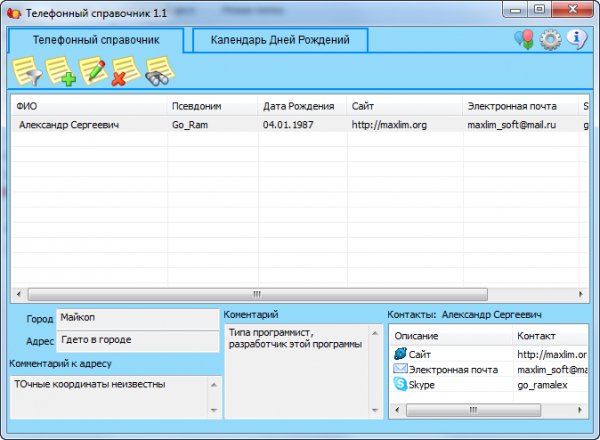Screen dimensions: 600x440
Task: Sort by the Электронная почта column header
Action: [520, 106]
